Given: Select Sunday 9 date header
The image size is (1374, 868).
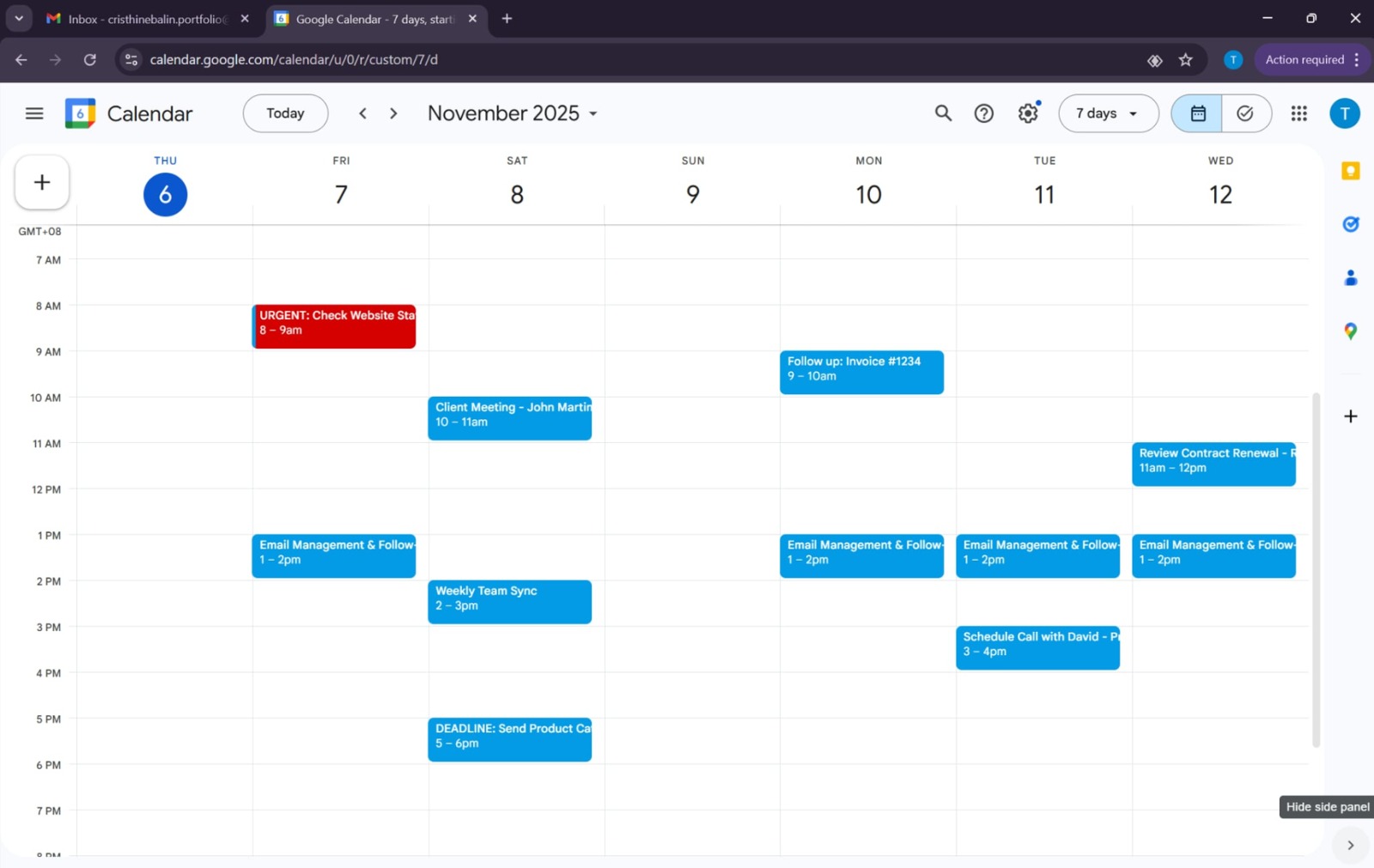Looking at the screenshot, I should [693, 194].
